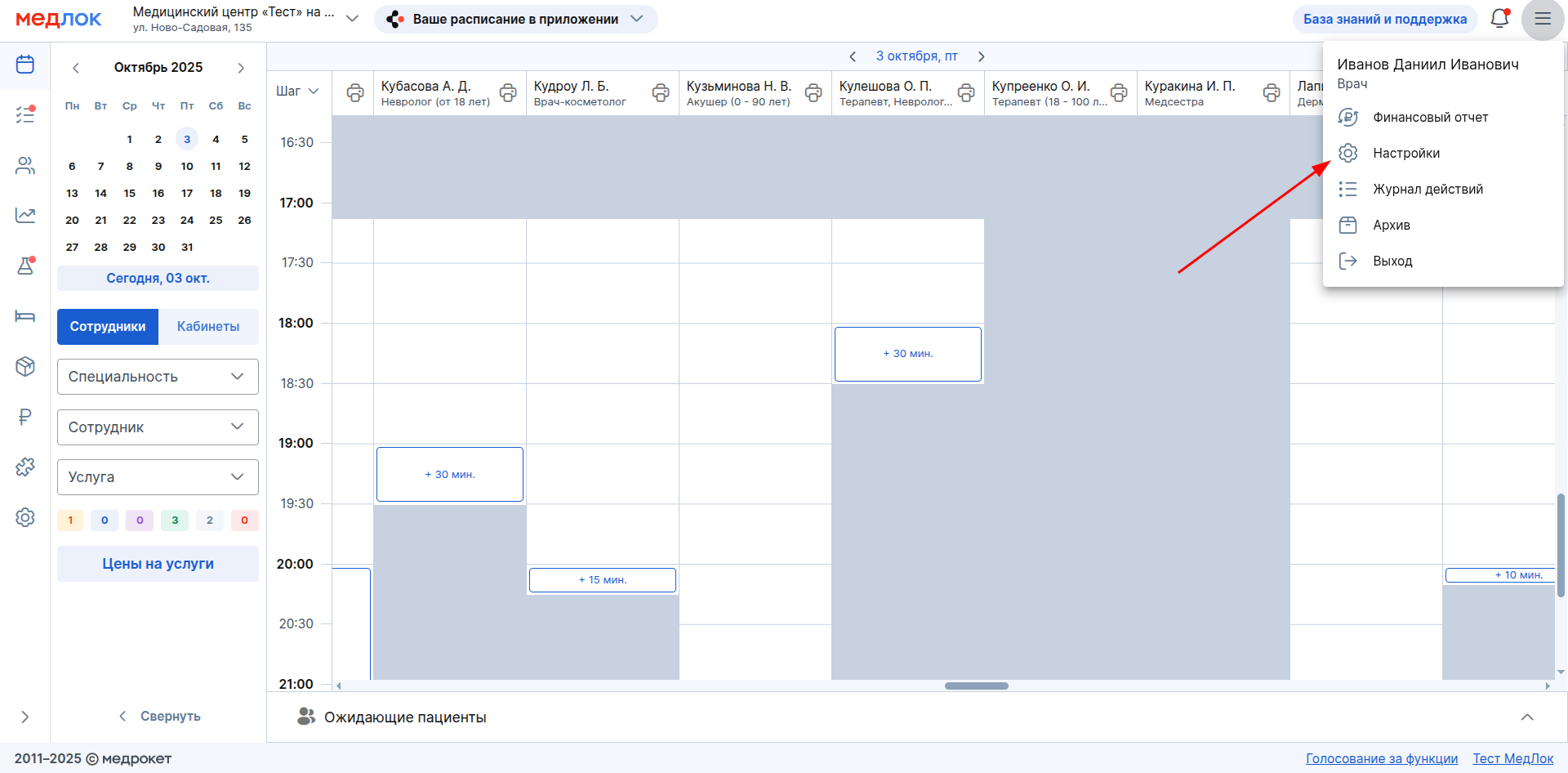Click the Цены на услуги button

point(158,564)
